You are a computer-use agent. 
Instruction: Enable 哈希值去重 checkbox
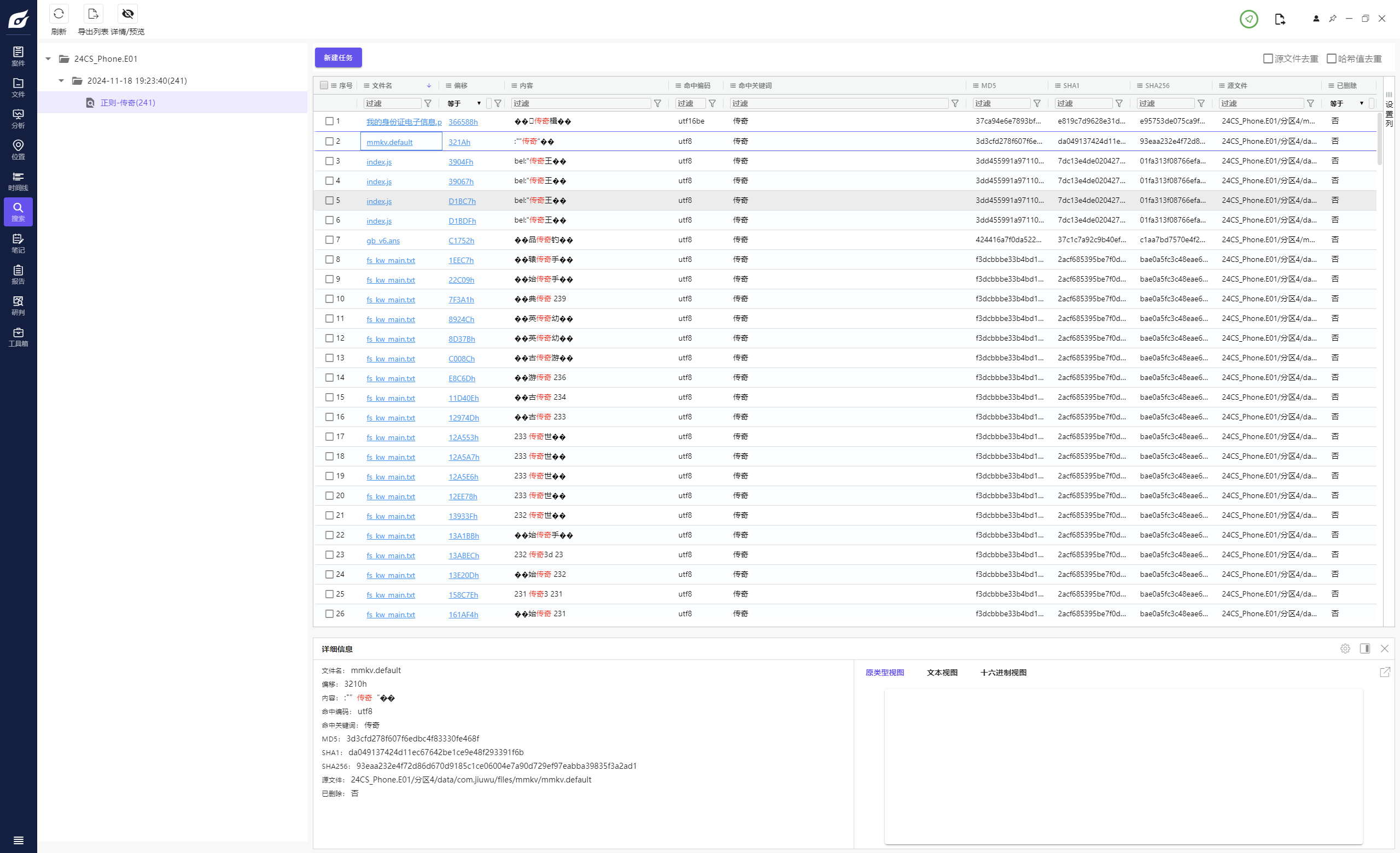[1331, 59]
